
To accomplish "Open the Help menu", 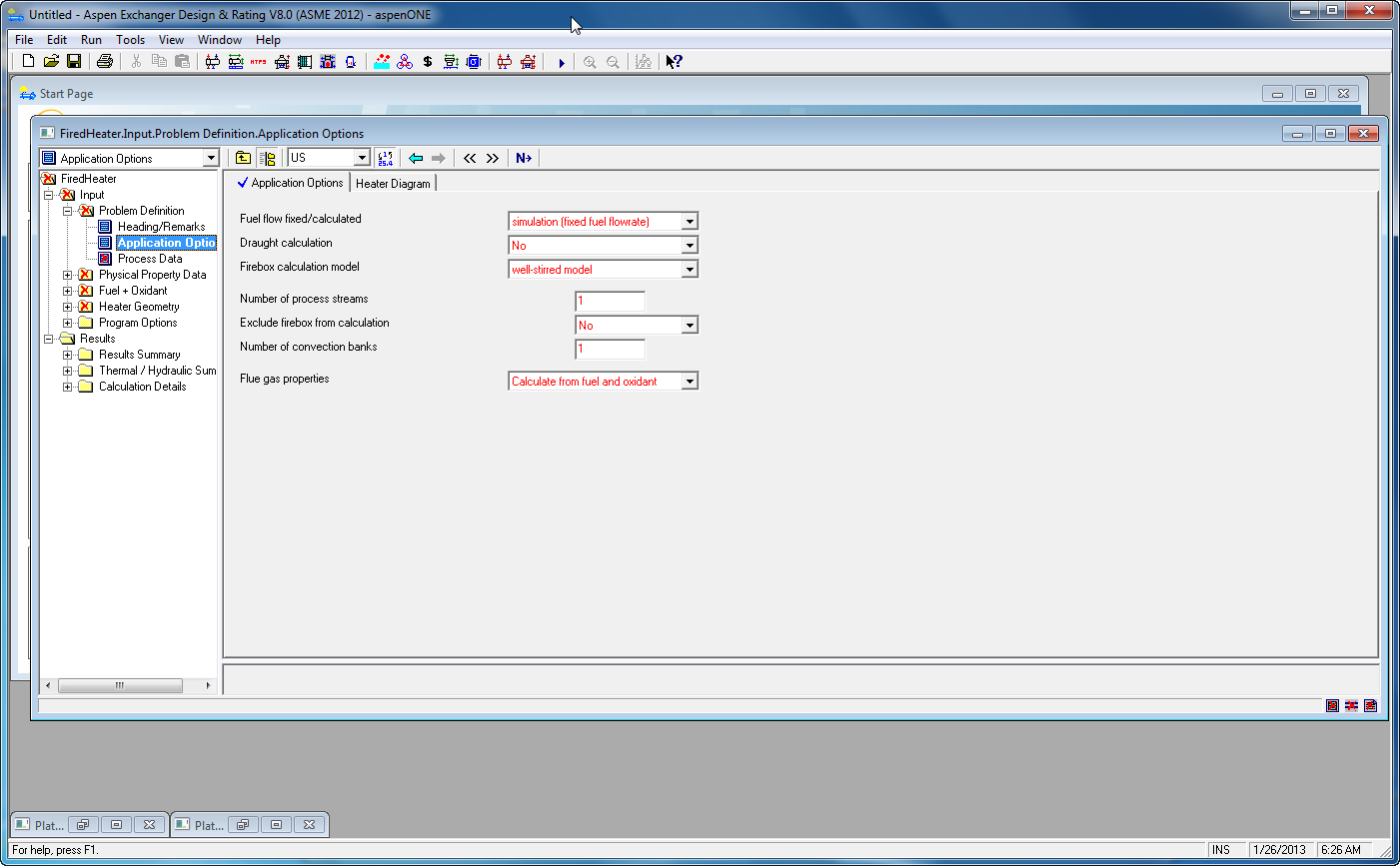I will (268, 40).
